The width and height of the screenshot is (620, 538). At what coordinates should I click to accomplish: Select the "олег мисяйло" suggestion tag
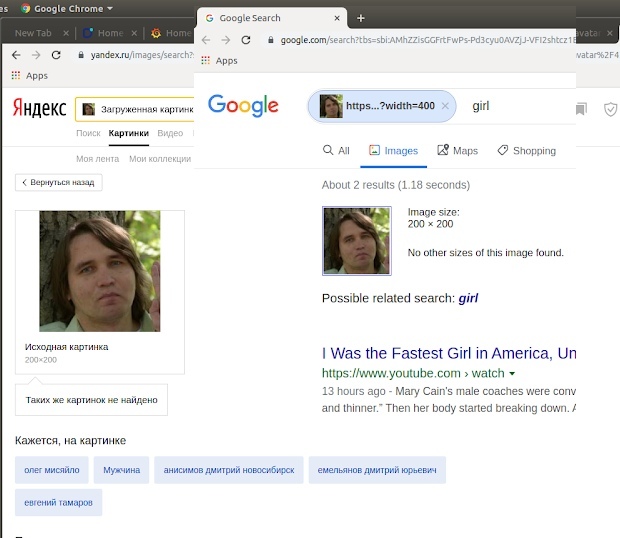pos(51,470)
